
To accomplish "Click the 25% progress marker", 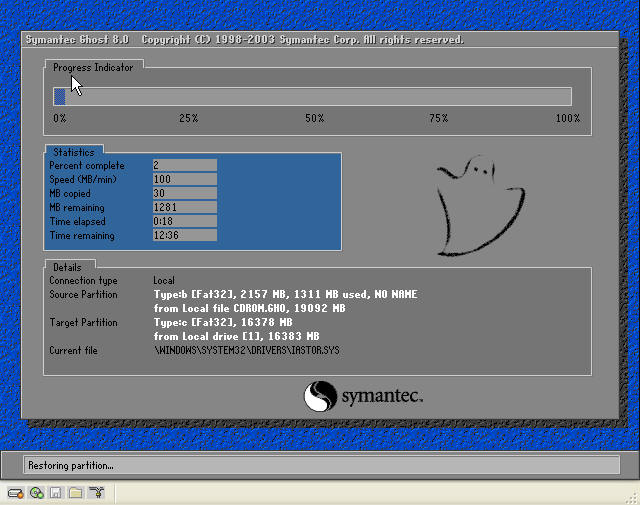I will click(189, 118).
